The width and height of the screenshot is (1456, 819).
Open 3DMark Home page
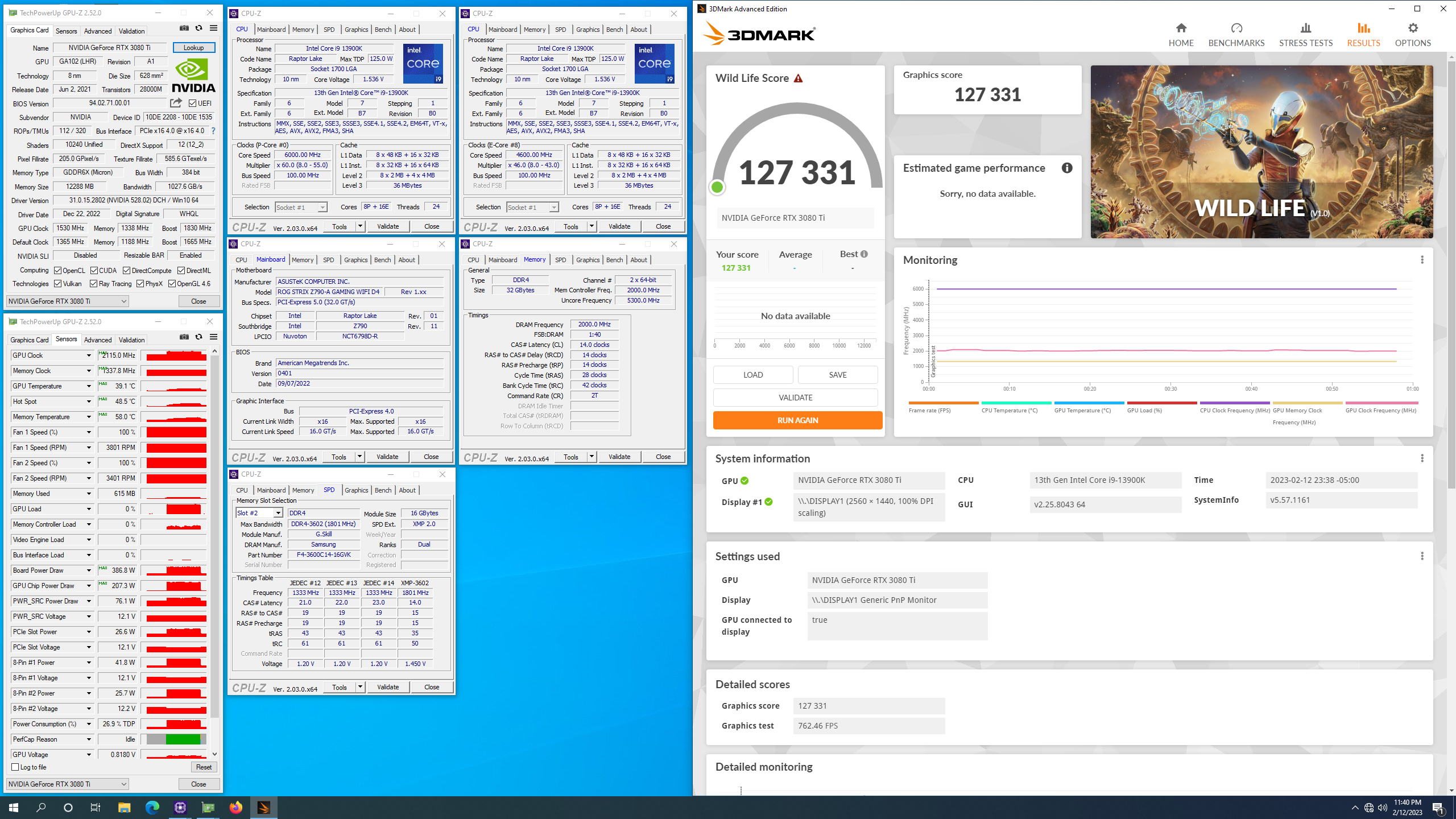click(x=1181, y=35)
